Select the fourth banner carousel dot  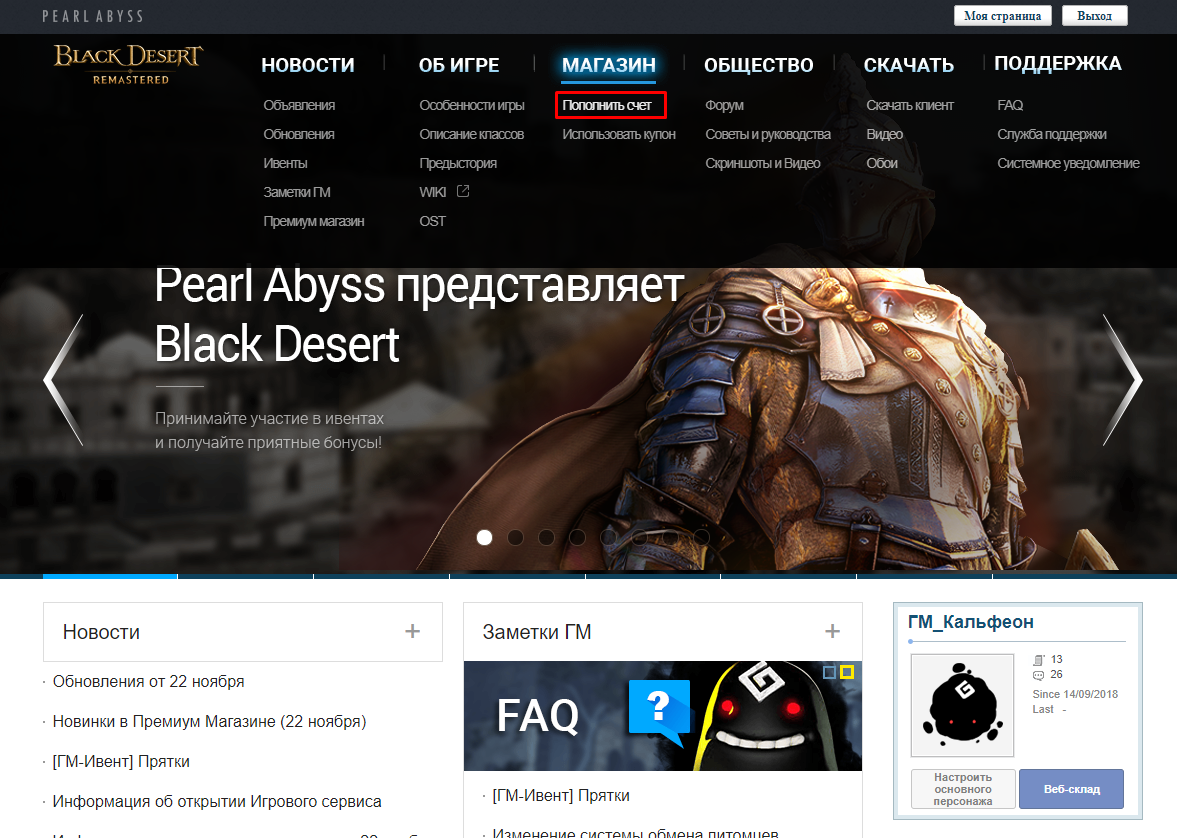point(577,538)
